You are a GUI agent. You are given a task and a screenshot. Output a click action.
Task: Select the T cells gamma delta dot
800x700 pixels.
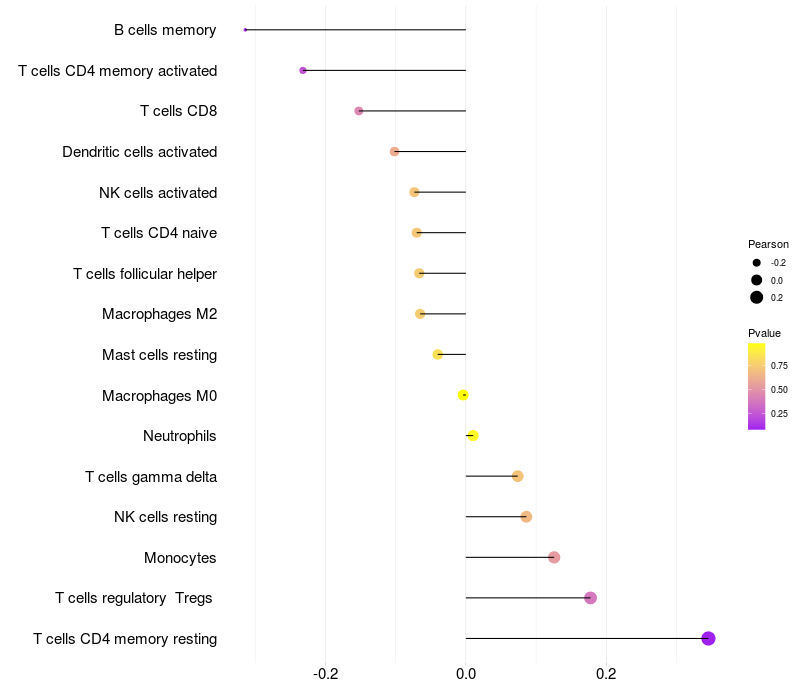coord(517,476)
